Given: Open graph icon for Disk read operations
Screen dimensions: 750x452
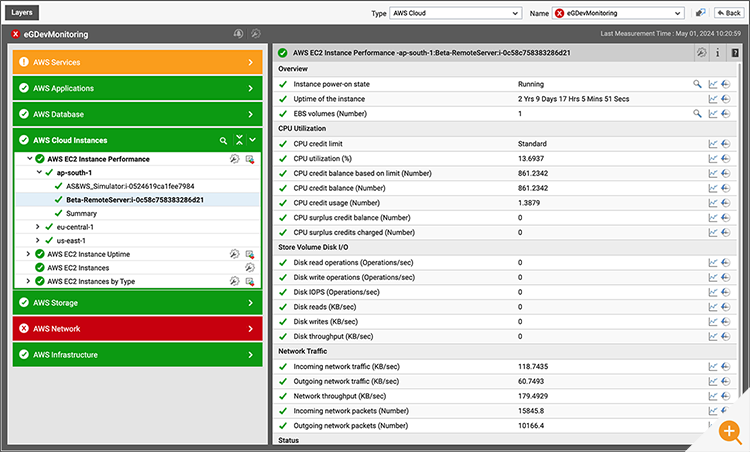Looking at the screenshot, I should 713,263.
